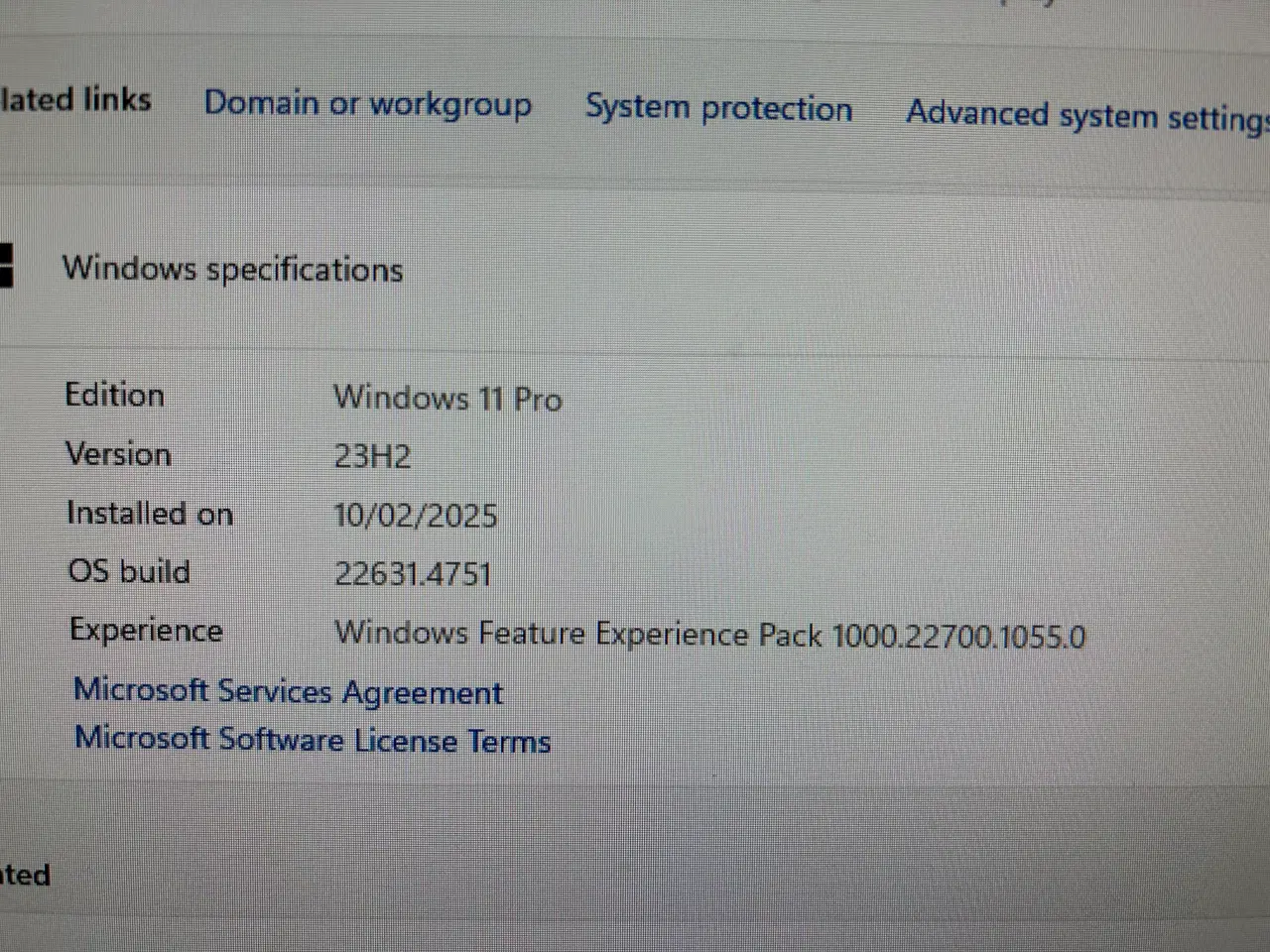Click the Experience label

coord(147,631)
